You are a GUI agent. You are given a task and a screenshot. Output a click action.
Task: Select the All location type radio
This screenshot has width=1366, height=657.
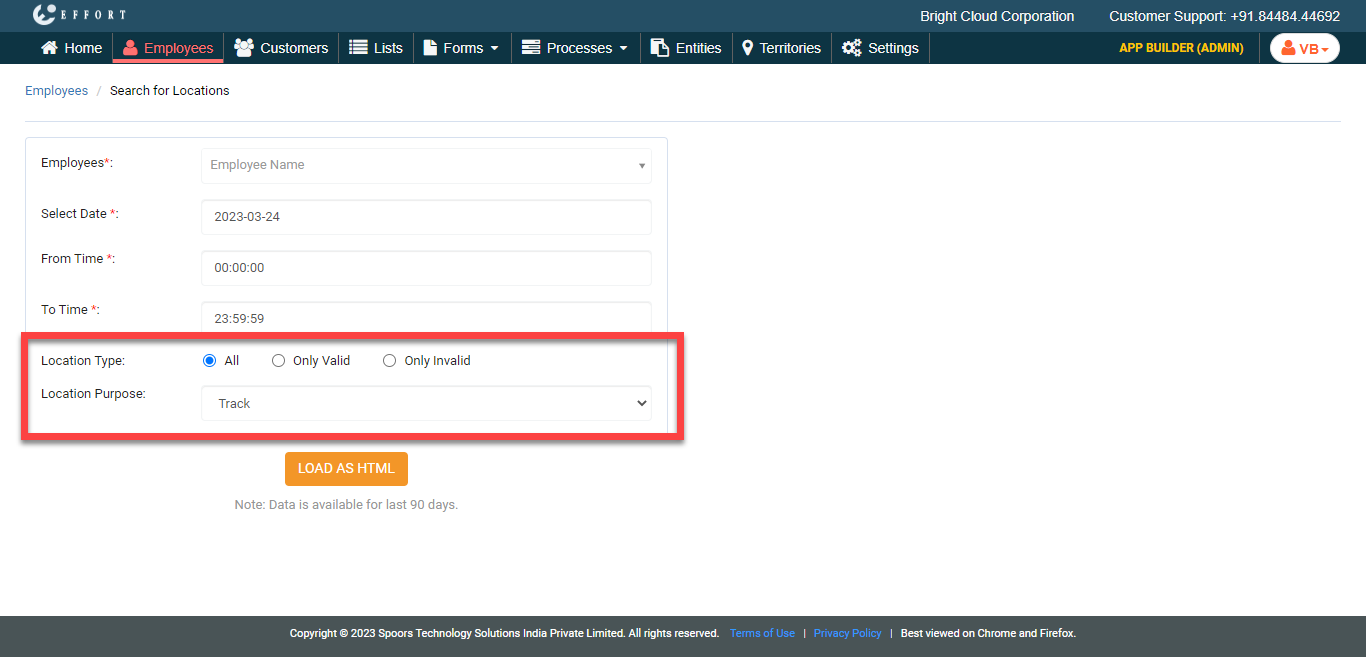(210, 361)
